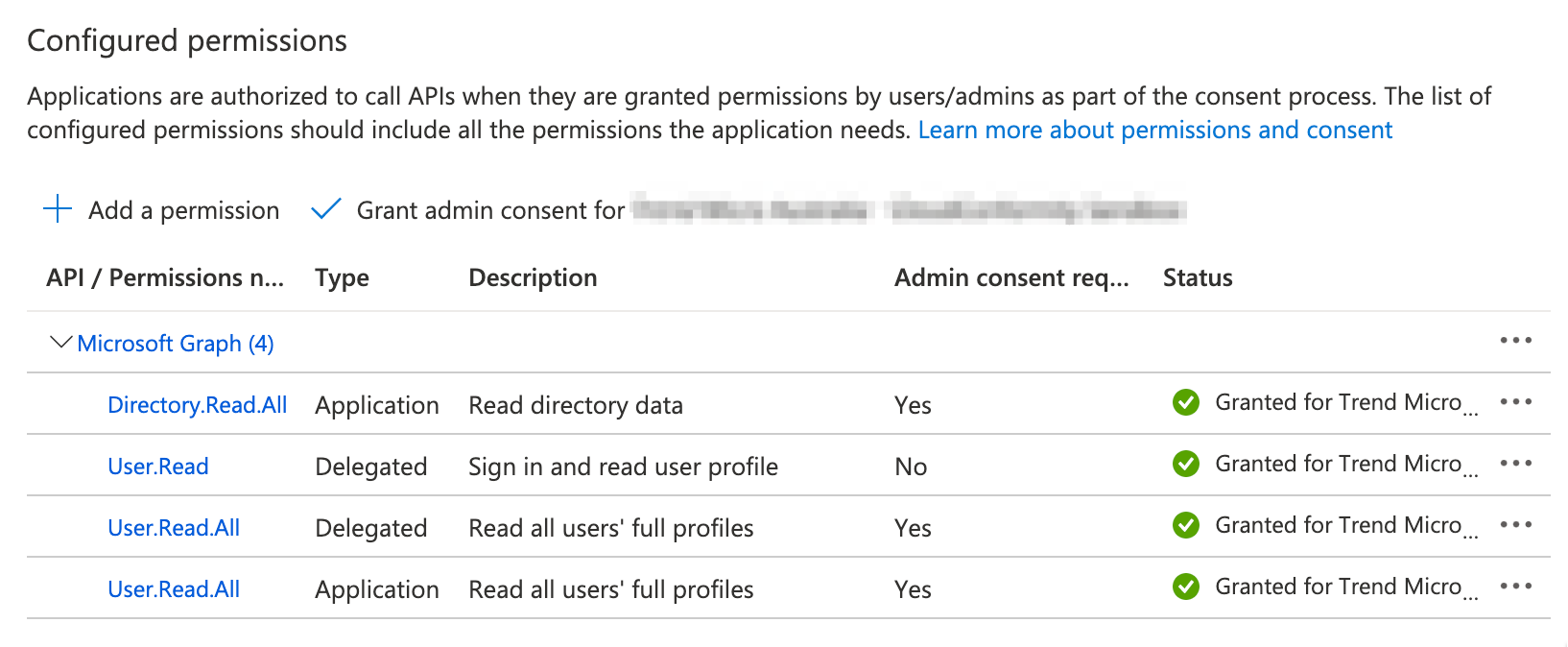Click the Type column header

(x=342, y=277)
